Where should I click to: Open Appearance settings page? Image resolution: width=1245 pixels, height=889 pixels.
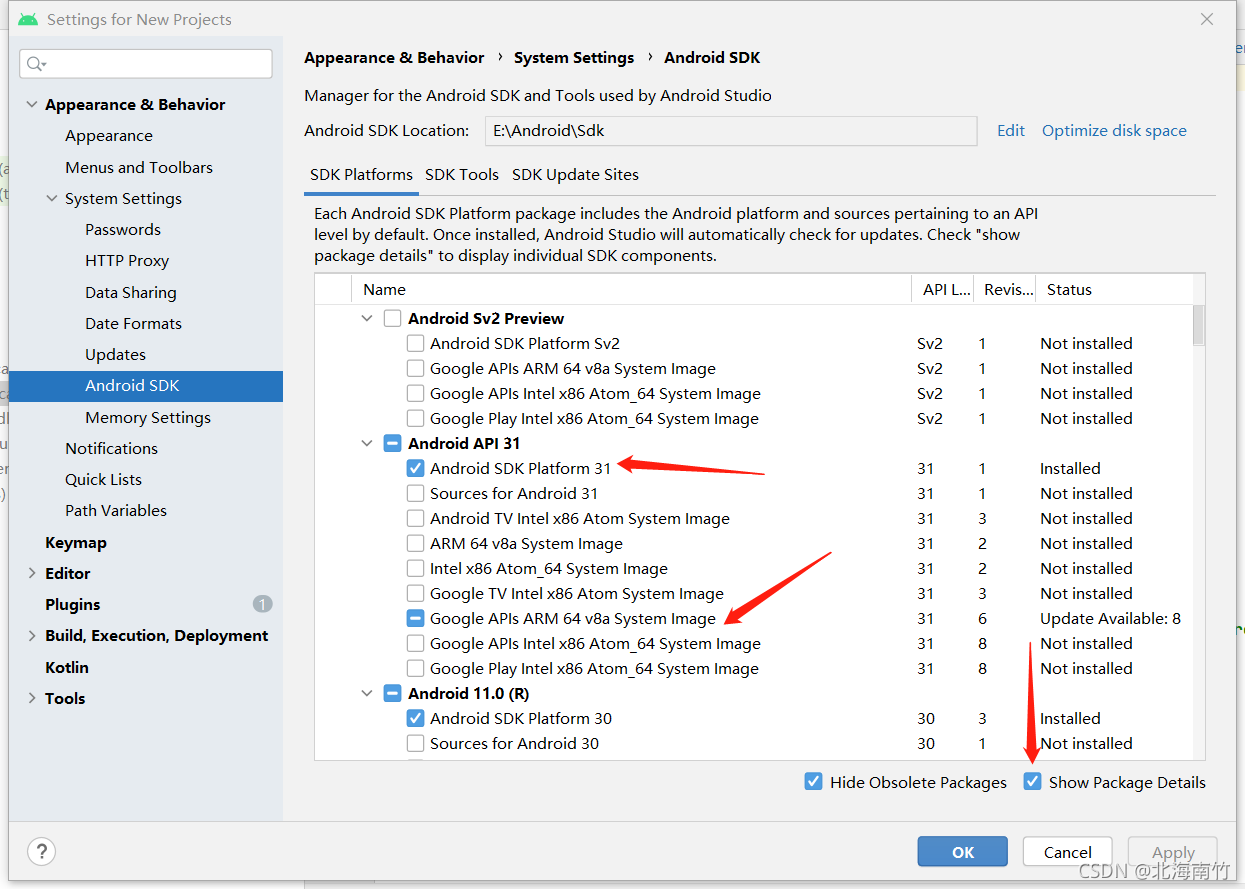(x=109, y=135)
